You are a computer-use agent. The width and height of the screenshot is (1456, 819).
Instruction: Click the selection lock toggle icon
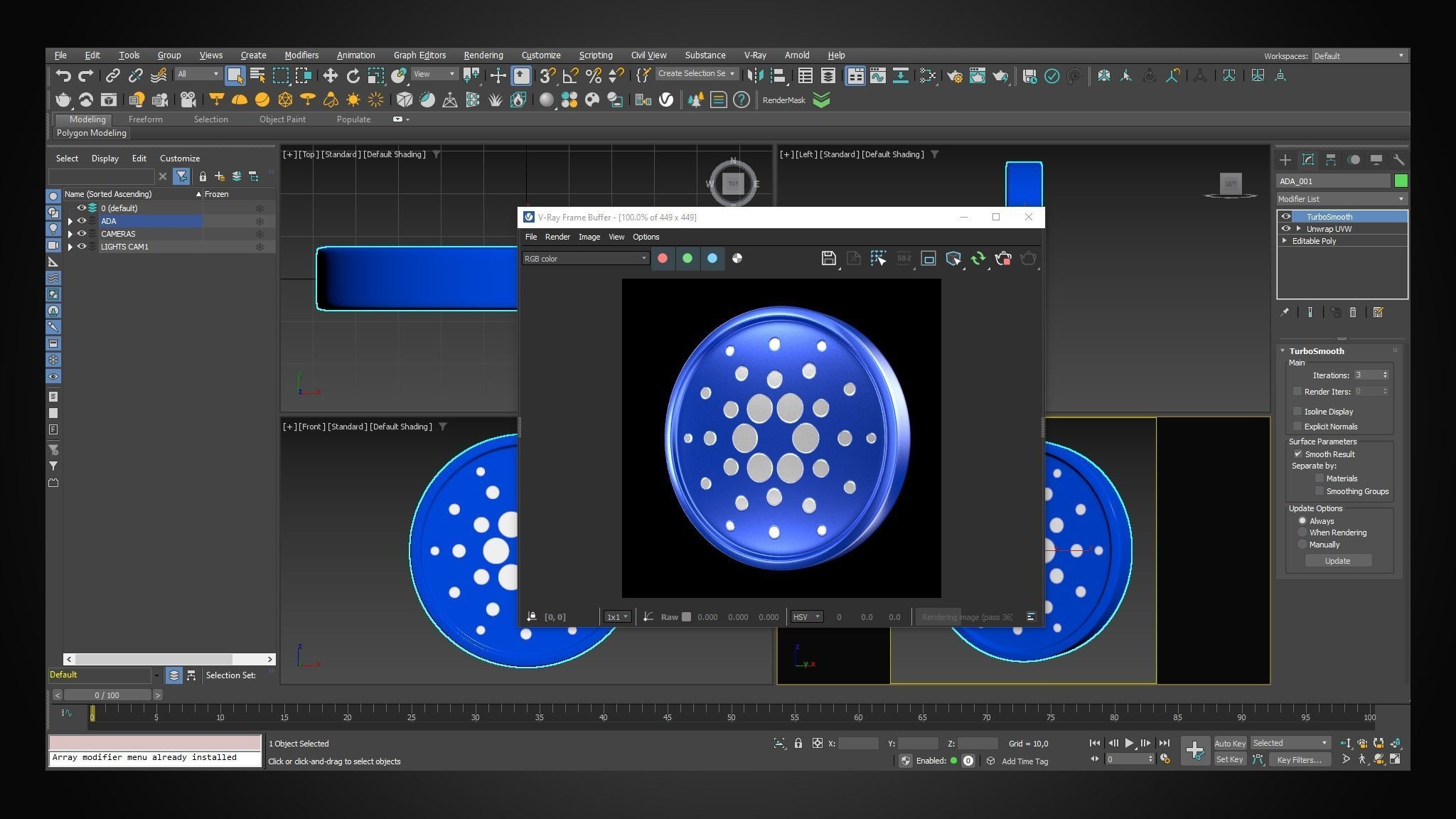(x=798, y=744)
